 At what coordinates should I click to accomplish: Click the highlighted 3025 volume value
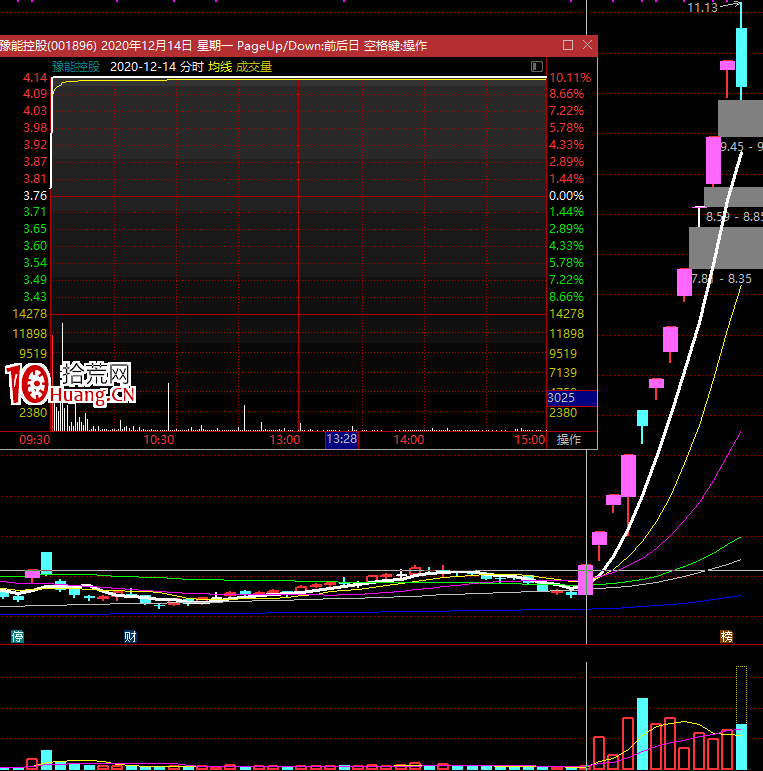(x=572, y=398)
